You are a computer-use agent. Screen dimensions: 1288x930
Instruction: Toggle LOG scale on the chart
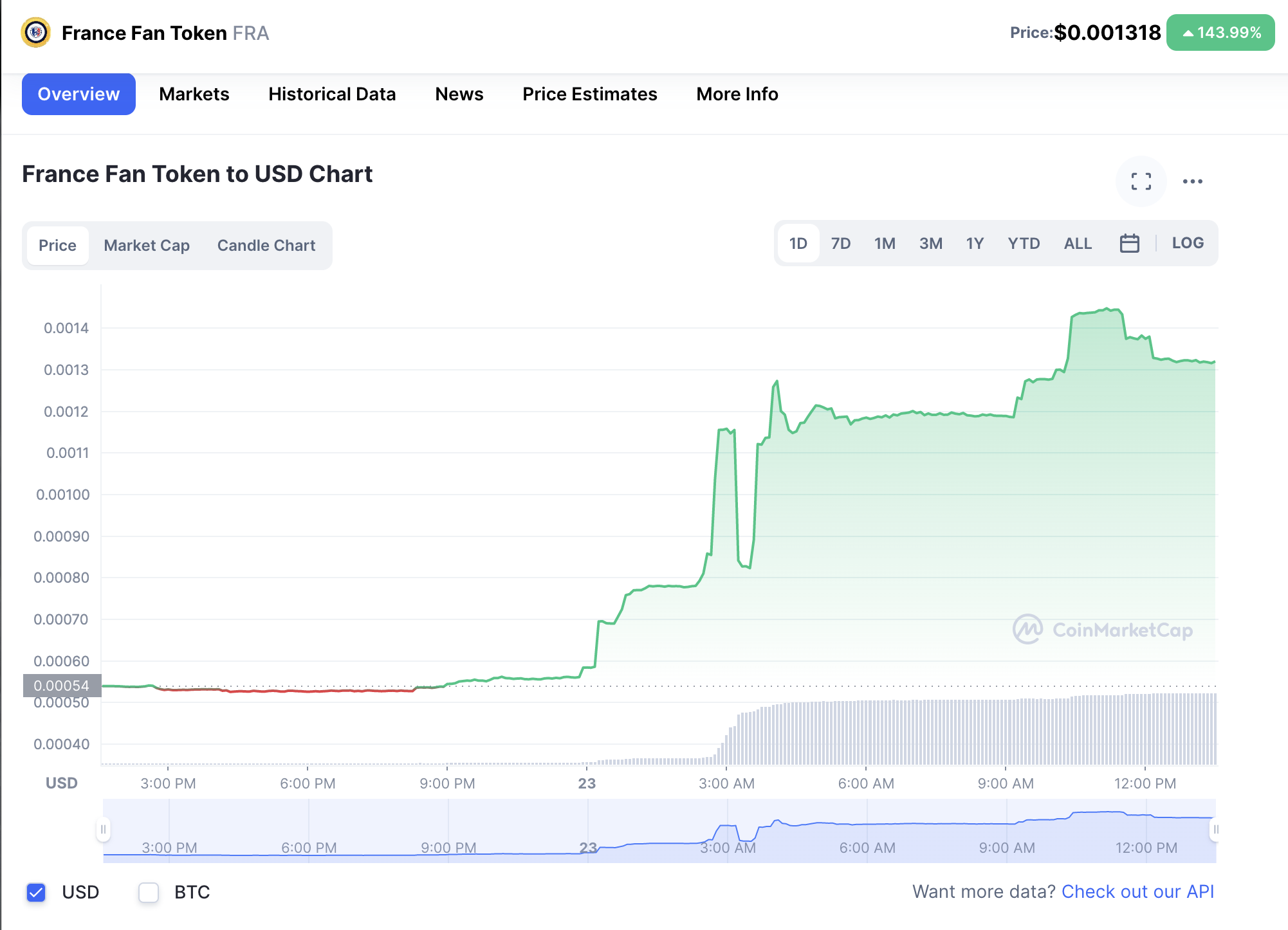click(1187, 243)
